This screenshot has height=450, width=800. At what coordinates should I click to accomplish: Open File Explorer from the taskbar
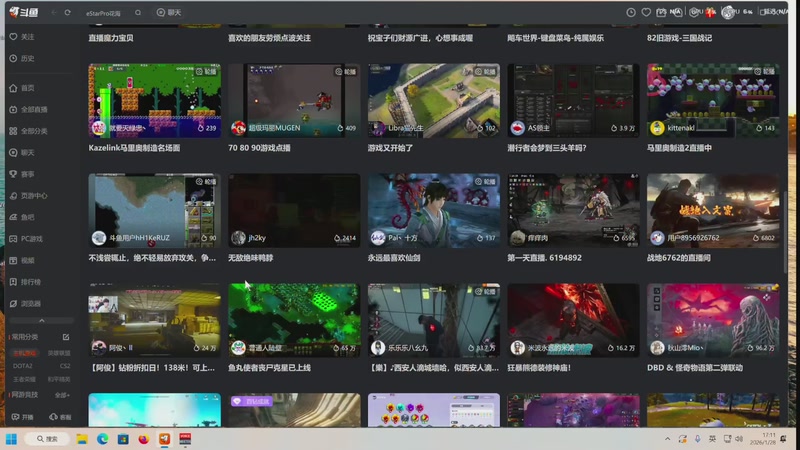pyautogui.click(x=82, y=439)
